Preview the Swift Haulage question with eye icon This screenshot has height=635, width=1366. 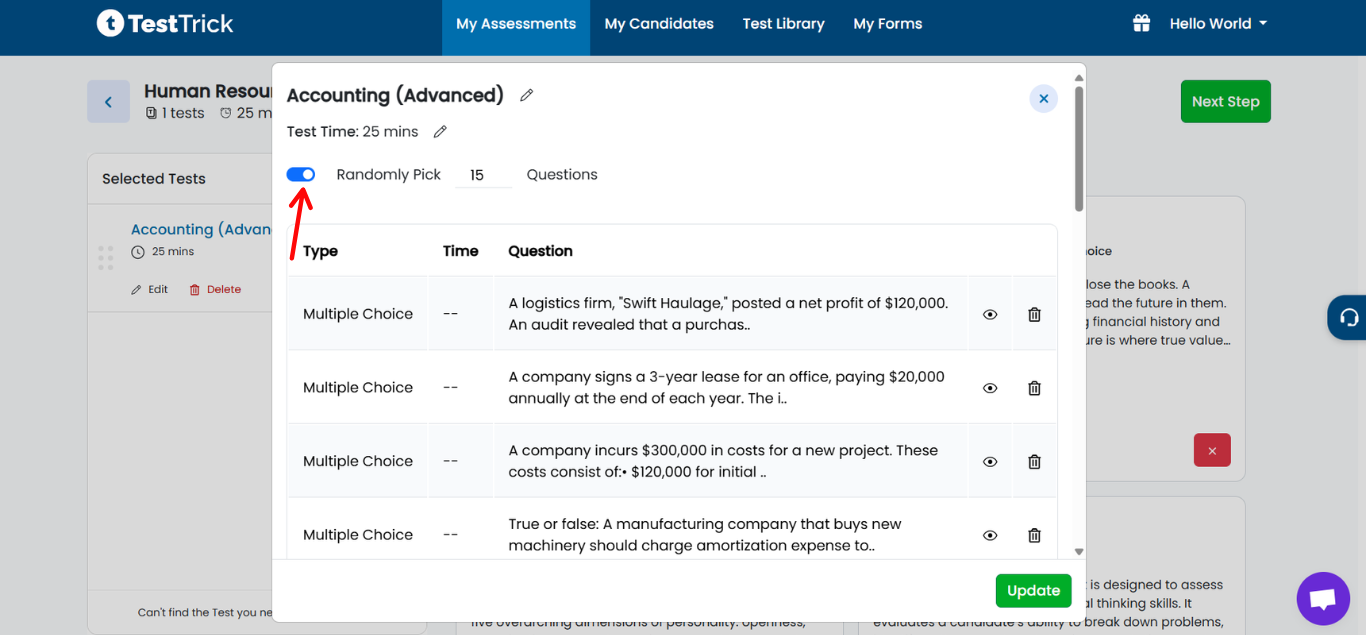(990, 314)
